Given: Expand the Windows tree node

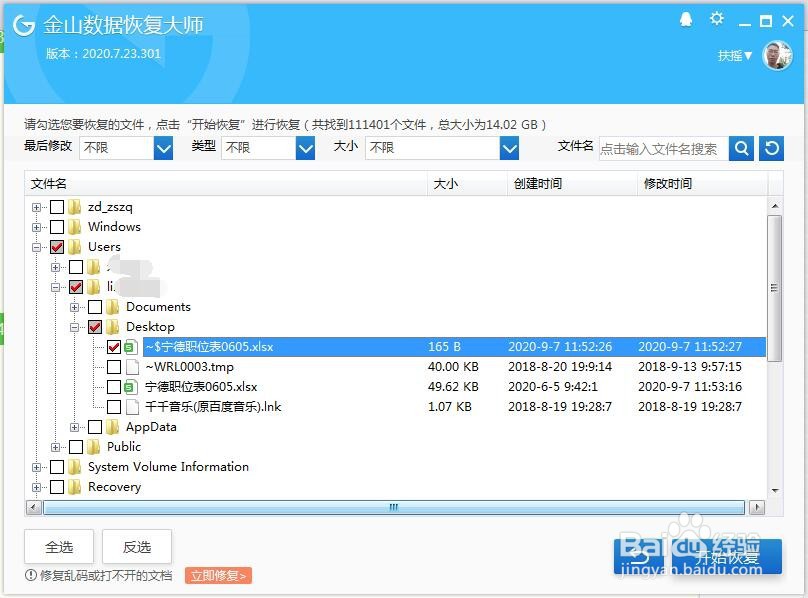Looking at the screenshot, I should click(x=36, y=227).
